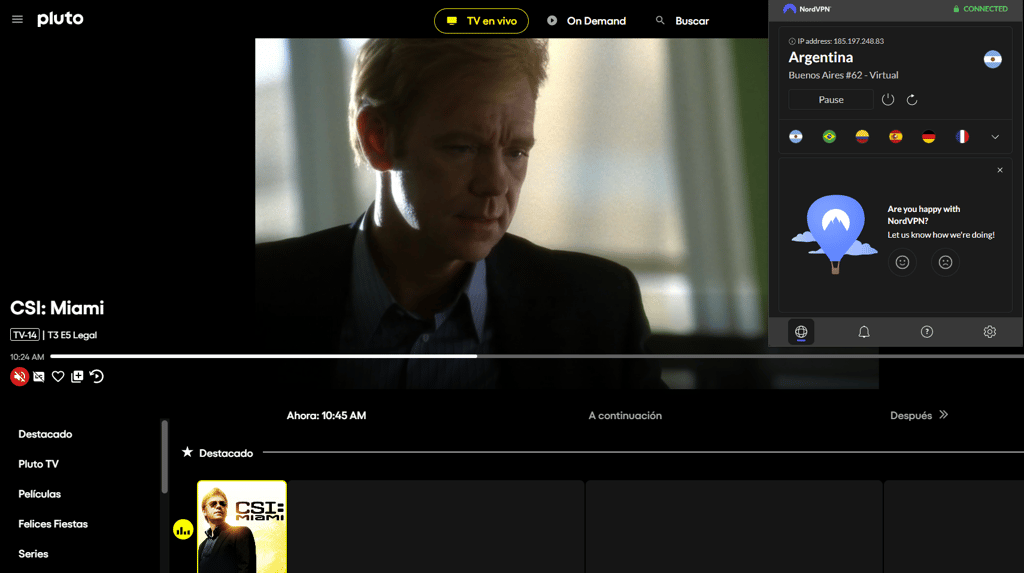This screenshot has height=573, width=1024.
Task: Select Series category in sidebar
Action: click(33, 553)
